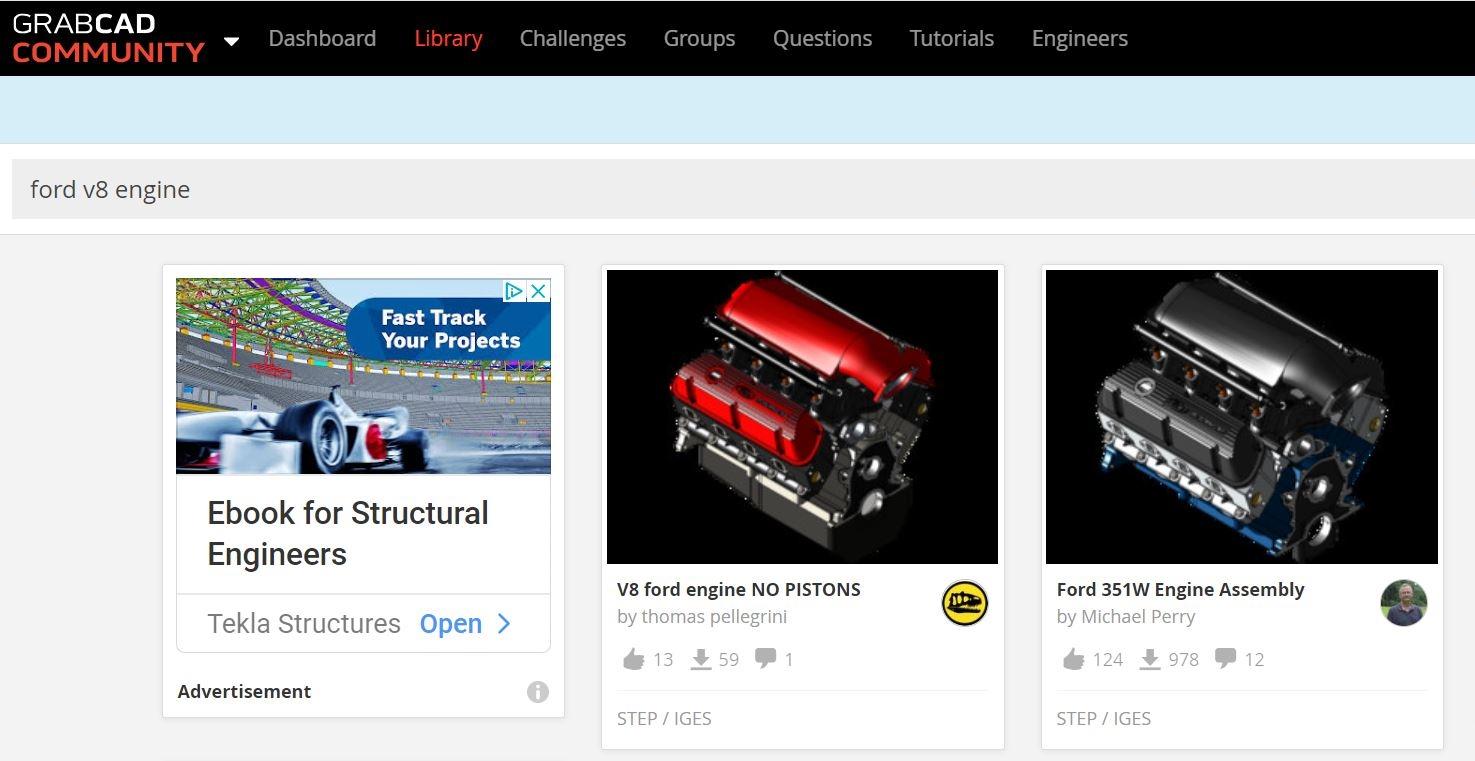Open the red V8 ford engine thumbnail
1475x761 pixels.
802,417
